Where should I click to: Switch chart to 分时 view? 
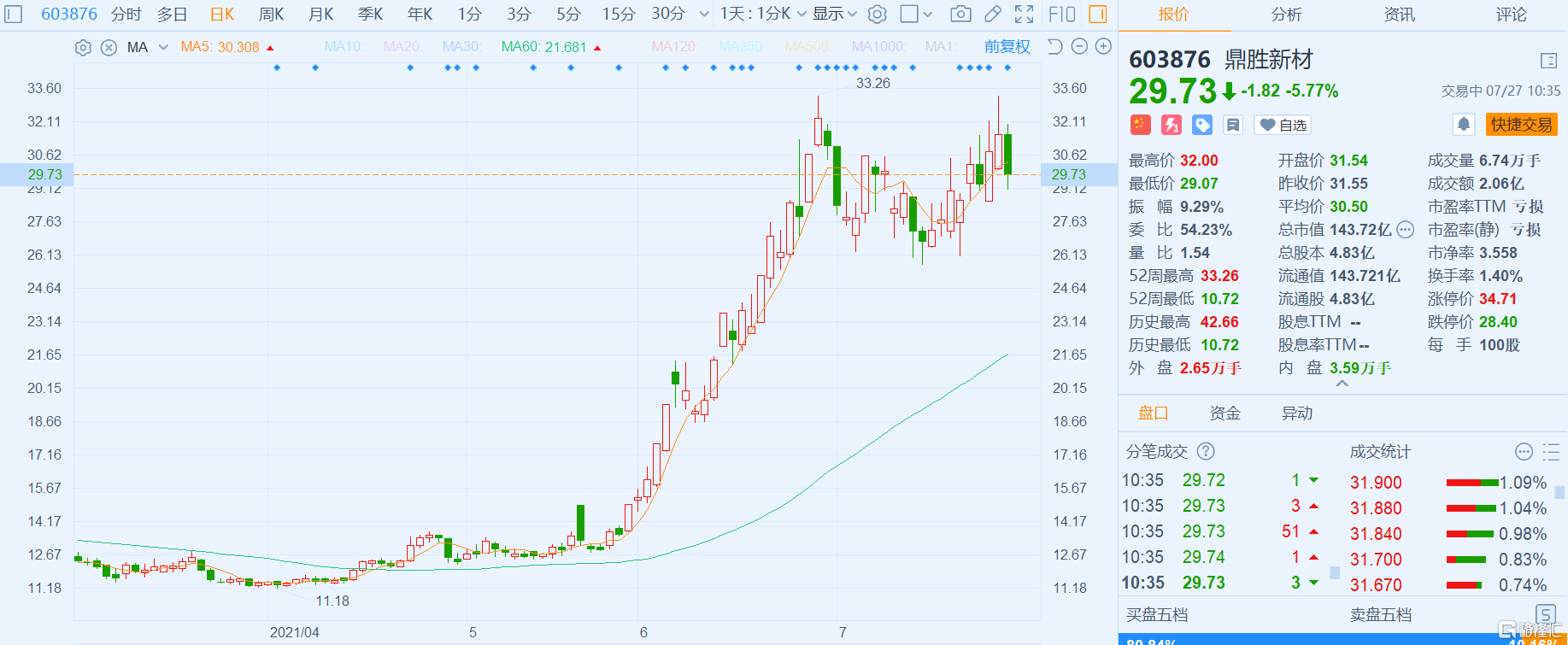(126, 15)
